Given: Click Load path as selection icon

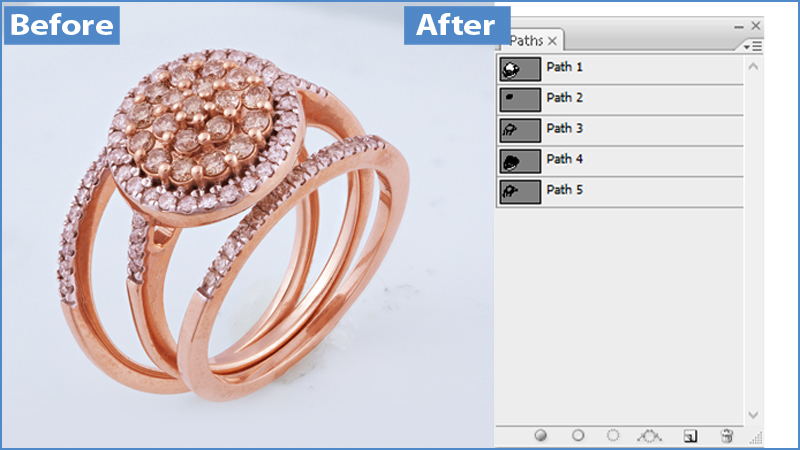Looking at the screenshot, I should [x=613, y=436].
